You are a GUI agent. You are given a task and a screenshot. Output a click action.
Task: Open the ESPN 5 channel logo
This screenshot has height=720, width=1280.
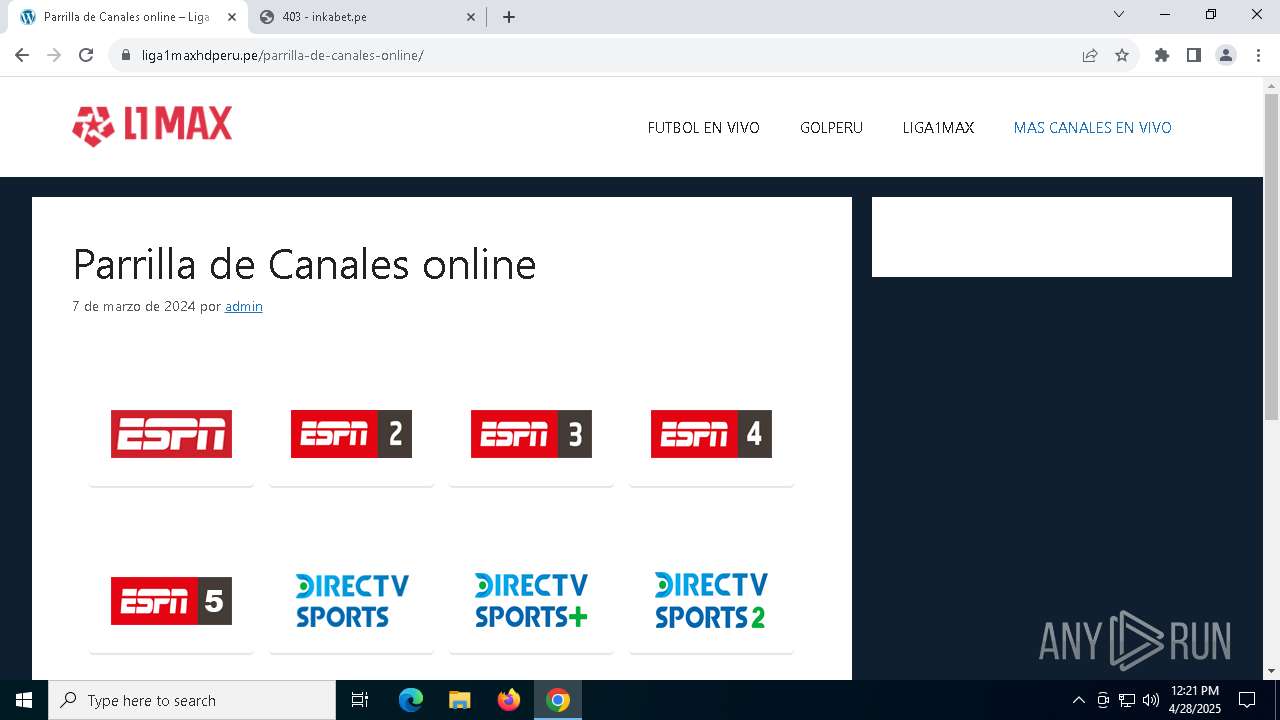pos(171,601)
